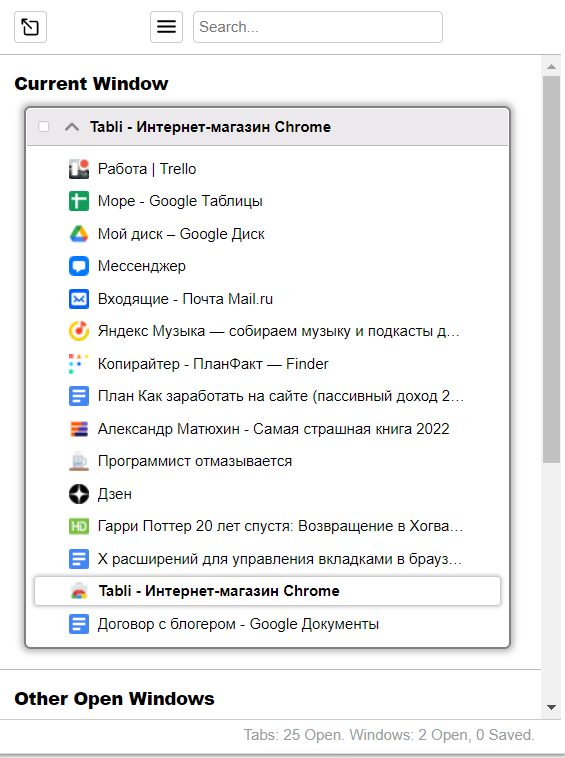The width and height of the screenshot is (565, 758).
Task: Click the Google Drive icon for Мой диск
Action: pos(79,234)
